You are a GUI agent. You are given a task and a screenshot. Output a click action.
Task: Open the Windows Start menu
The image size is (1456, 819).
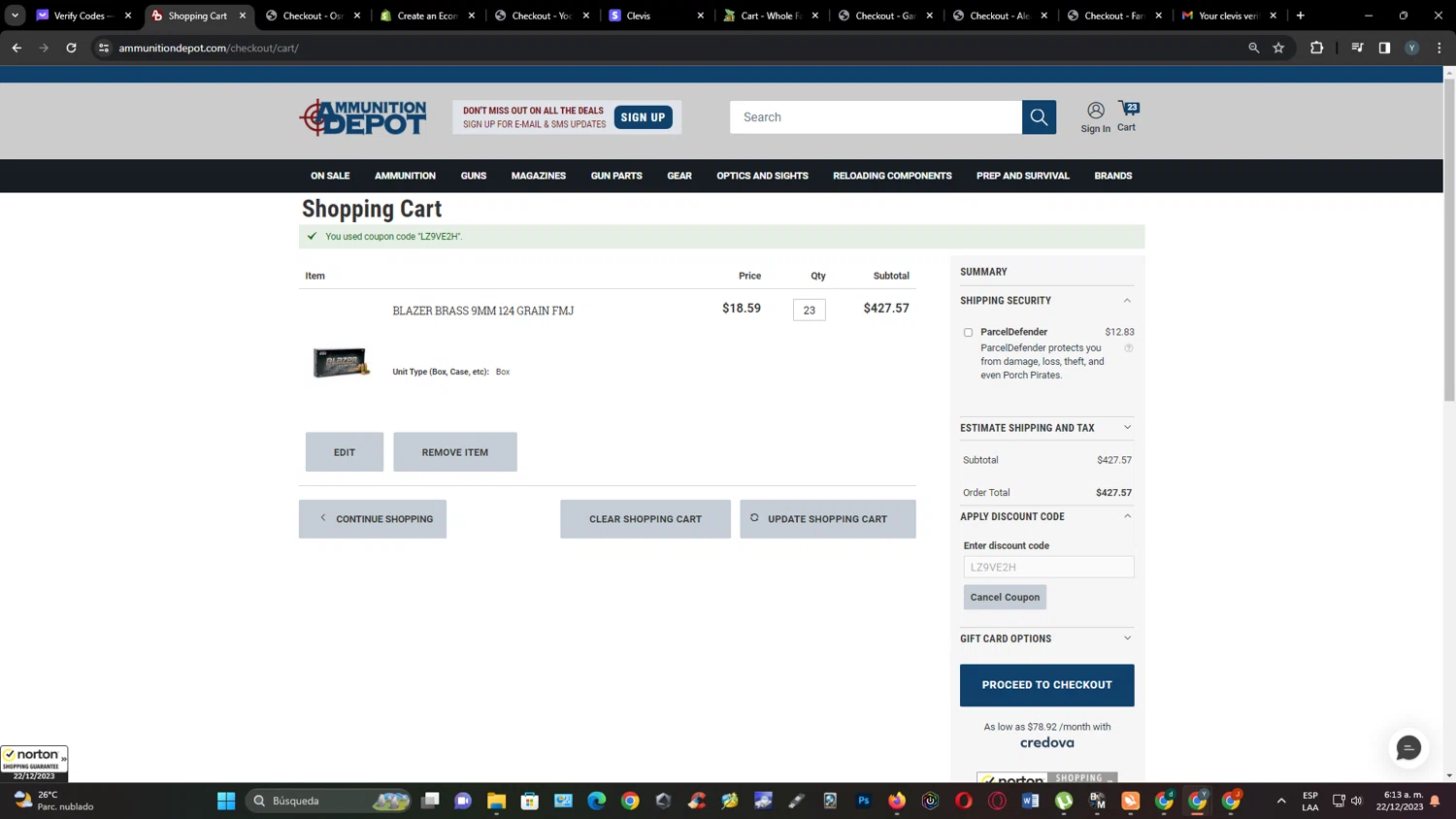pyautogui.click(x=226, y=801)
